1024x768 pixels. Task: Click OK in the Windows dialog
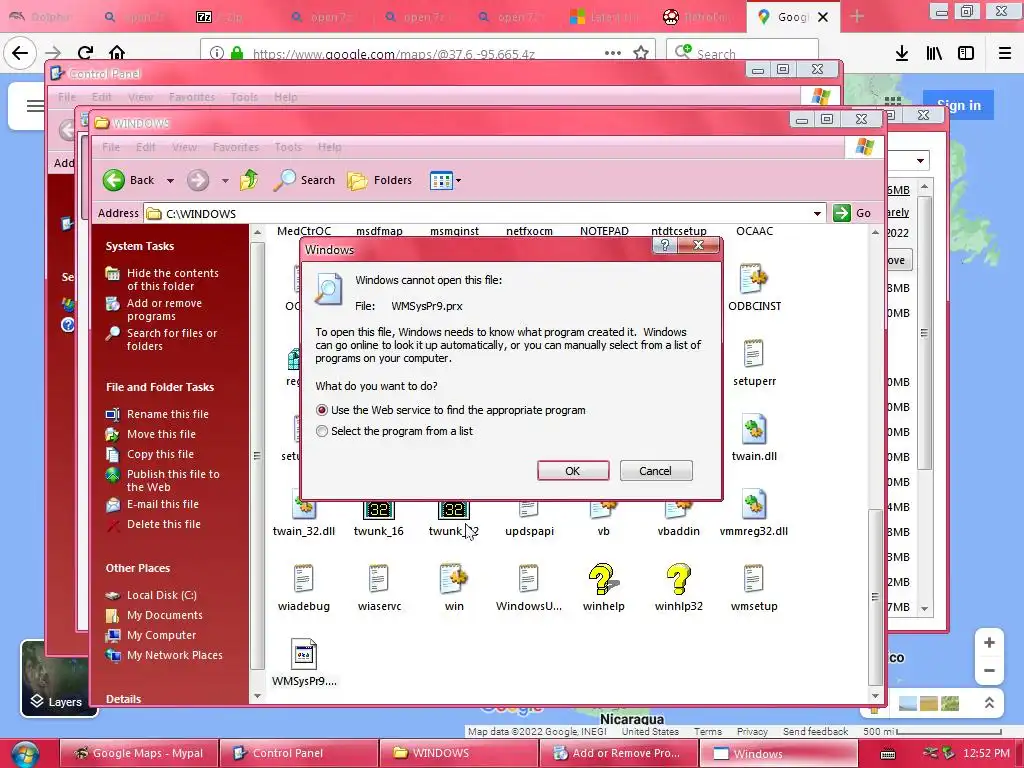tap(573, 471)
